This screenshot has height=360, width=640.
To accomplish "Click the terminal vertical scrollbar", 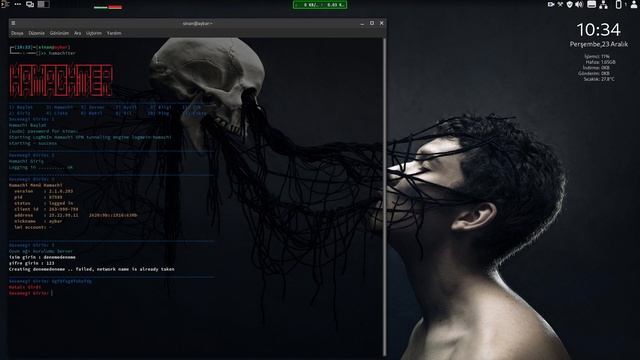I will pos(384,197).
